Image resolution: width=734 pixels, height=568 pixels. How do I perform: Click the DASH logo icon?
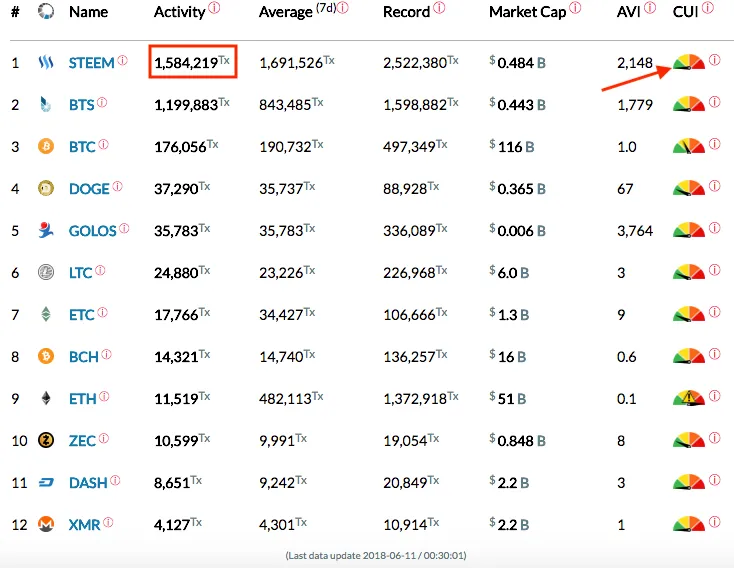[x=46, y=482]
